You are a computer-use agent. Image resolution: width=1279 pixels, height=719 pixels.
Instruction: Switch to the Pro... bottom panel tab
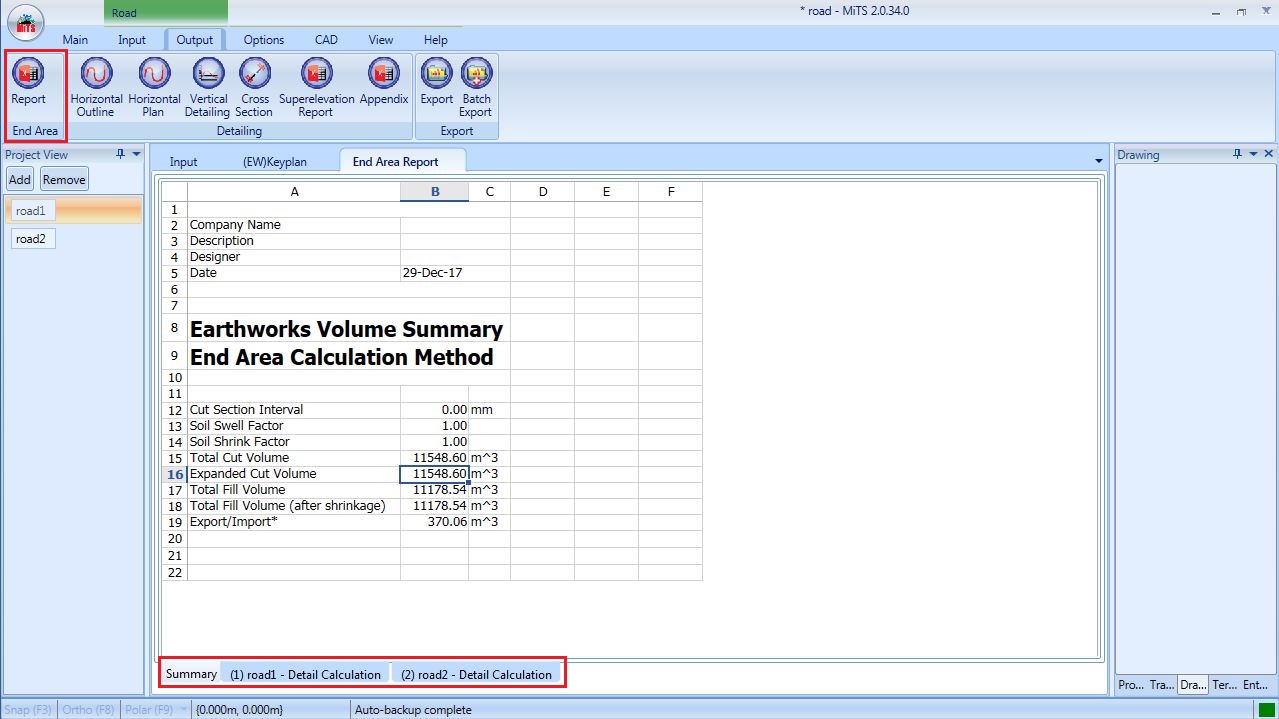point(1131,685)
